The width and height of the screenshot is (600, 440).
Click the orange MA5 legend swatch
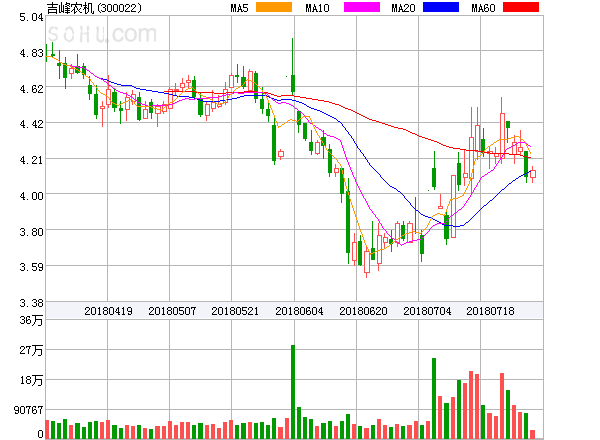click(274, 7)
